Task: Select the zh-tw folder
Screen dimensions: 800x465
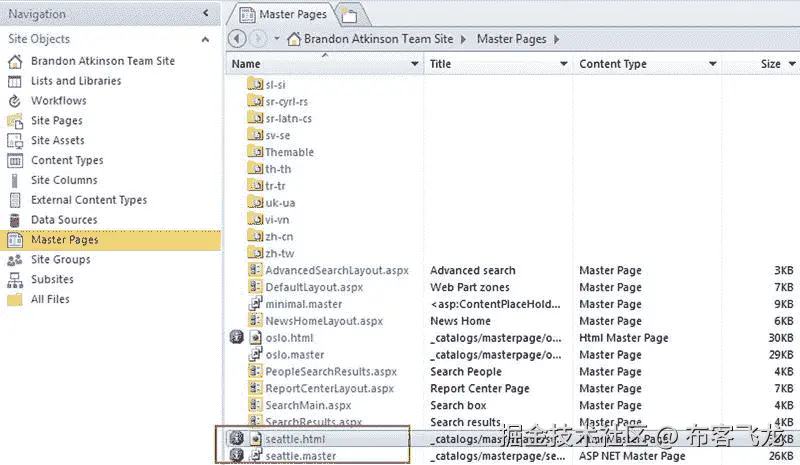Action: tap(280, 253)
